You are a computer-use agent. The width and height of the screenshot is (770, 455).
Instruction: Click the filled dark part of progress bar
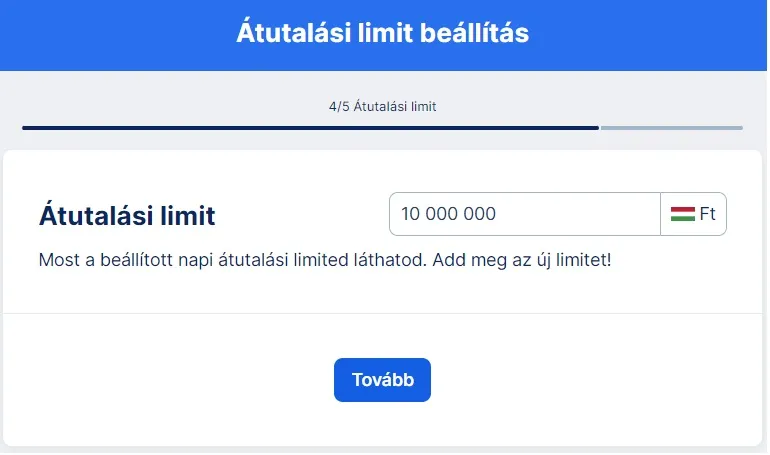(310, 128)
